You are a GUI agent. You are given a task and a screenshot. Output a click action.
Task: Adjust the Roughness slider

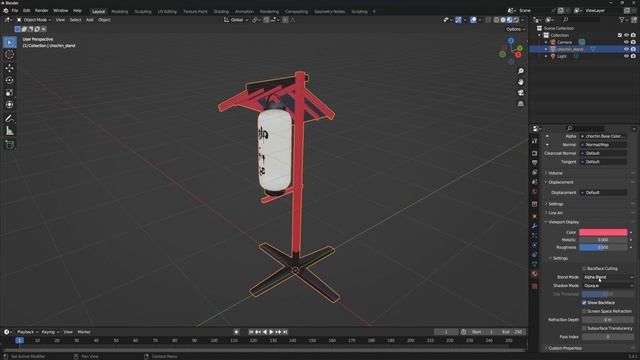click(x=603, y=247)
